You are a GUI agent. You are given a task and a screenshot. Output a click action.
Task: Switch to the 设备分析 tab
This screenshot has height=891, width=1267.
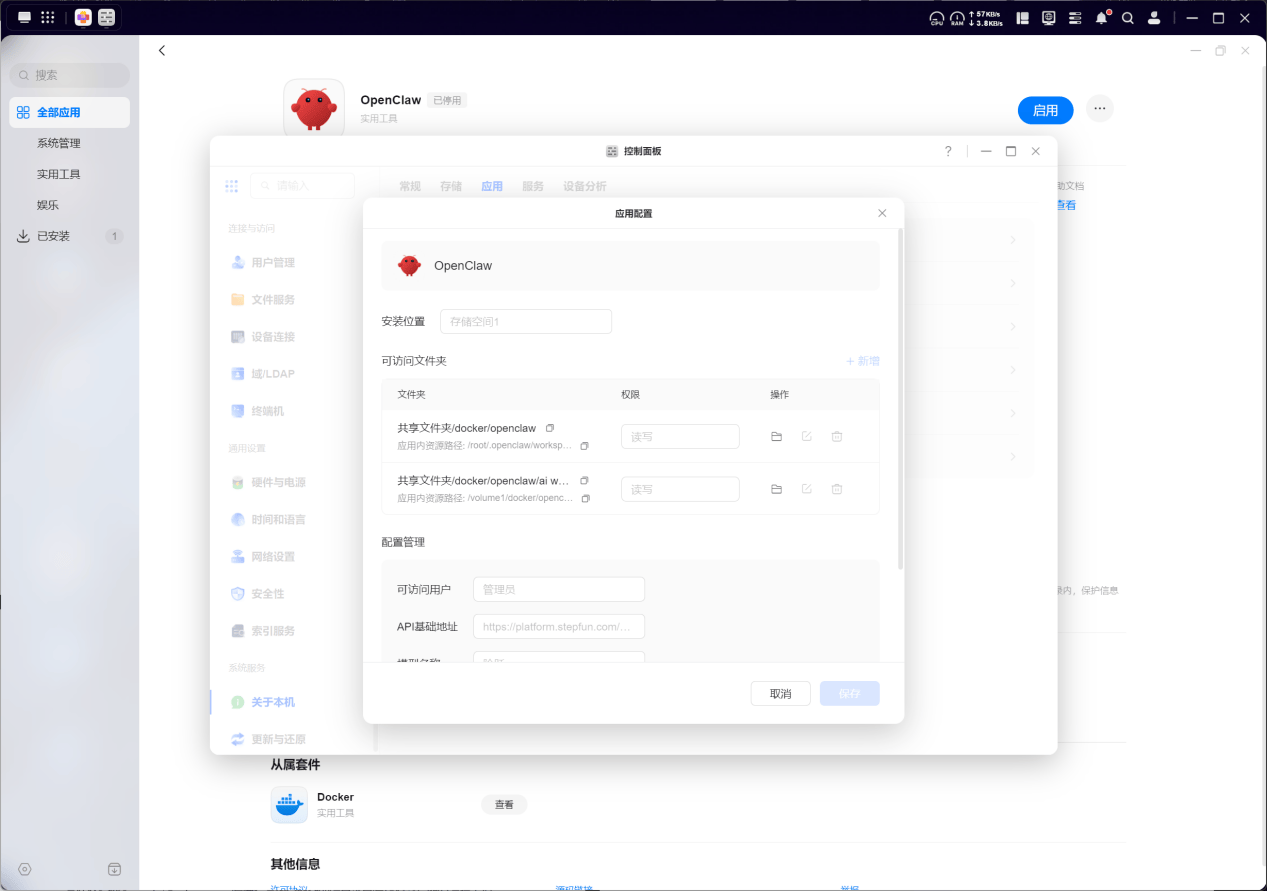585,186
